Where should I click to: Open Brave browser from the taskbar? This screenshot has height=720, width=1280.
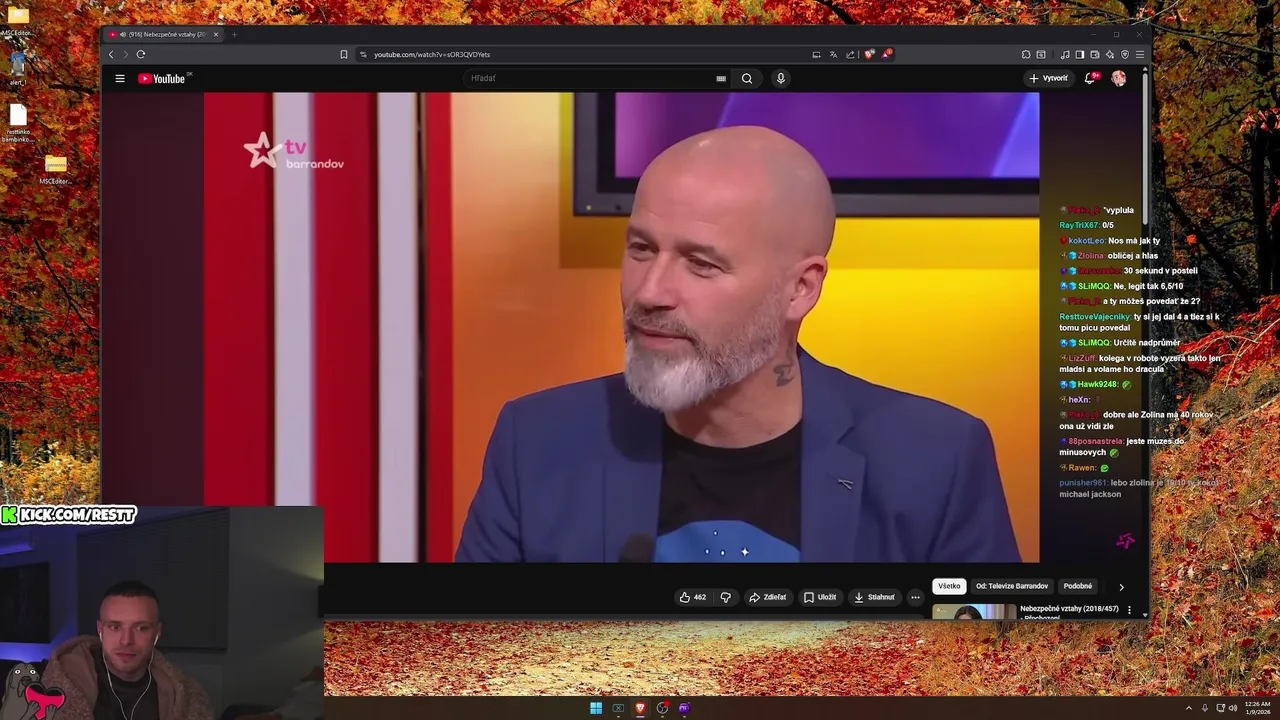[x=640, y=708]
